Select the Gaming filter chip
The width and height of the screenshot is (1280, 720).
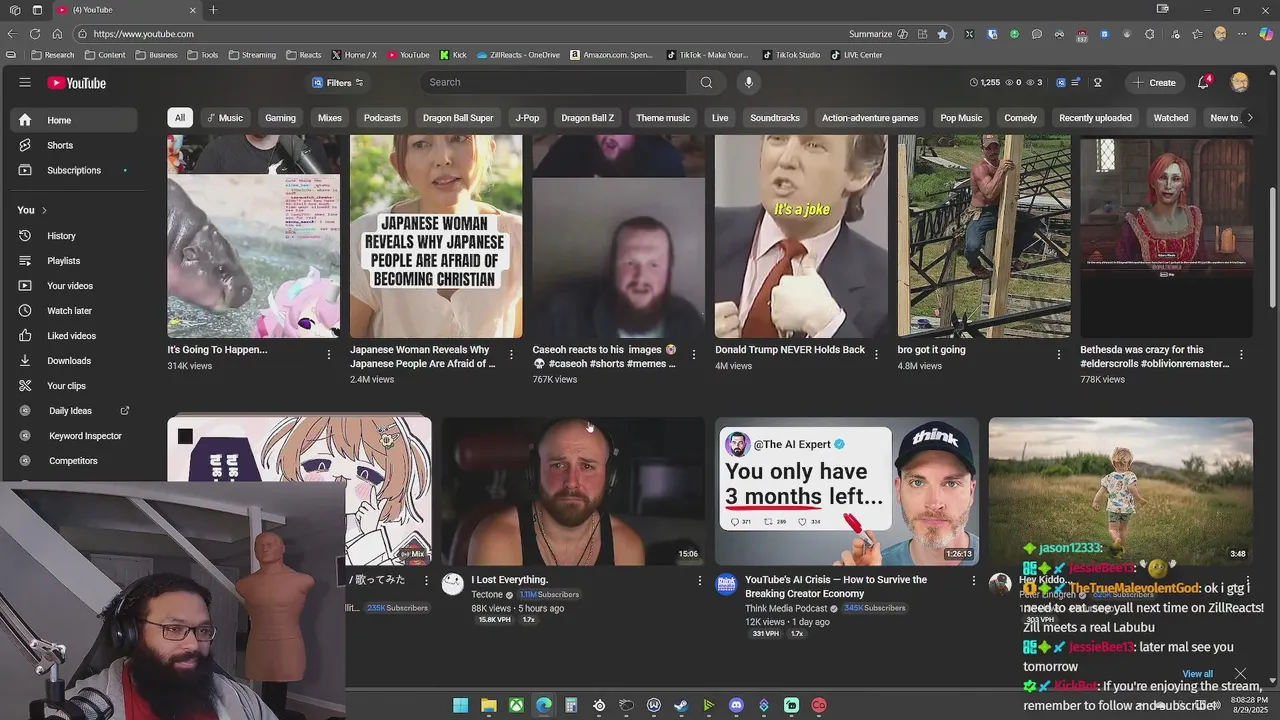pos(280,118)
